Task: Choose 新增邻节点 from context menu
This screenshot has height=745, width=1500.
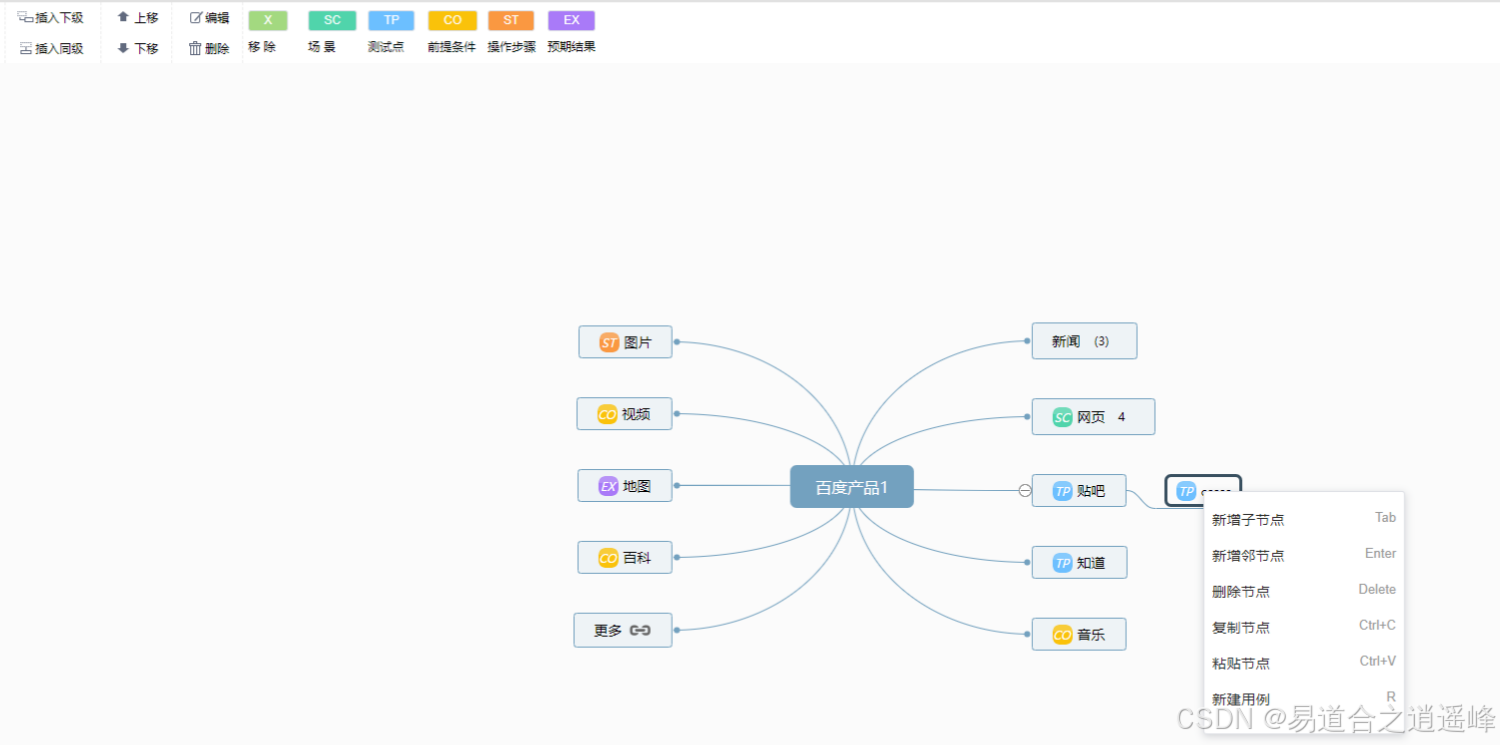Action: (x=1304, y=555)
